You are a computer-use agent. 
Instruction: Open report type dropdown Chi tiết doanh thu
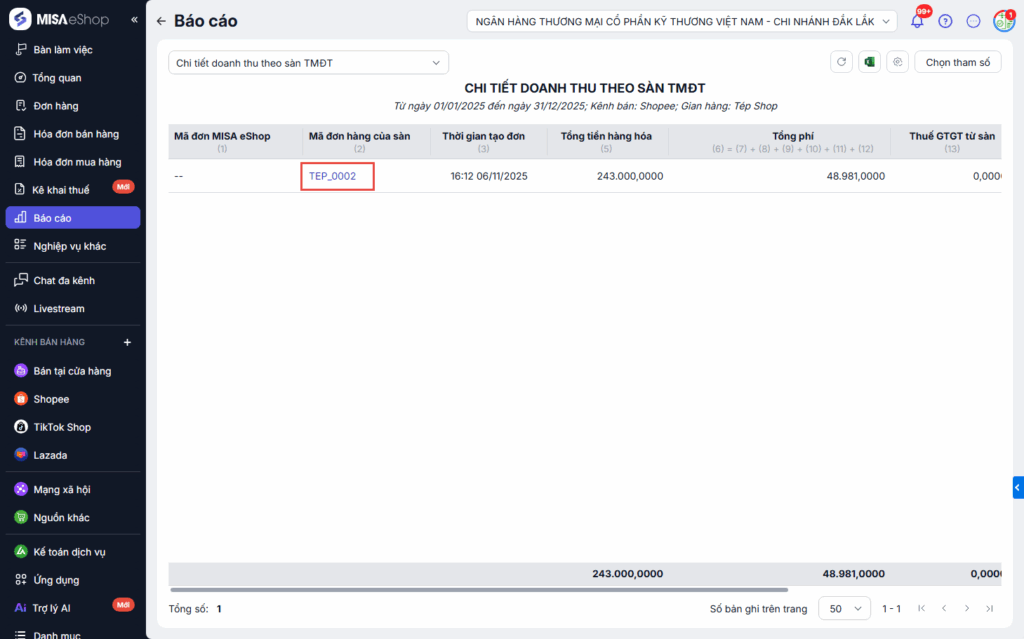click(308, 63)
